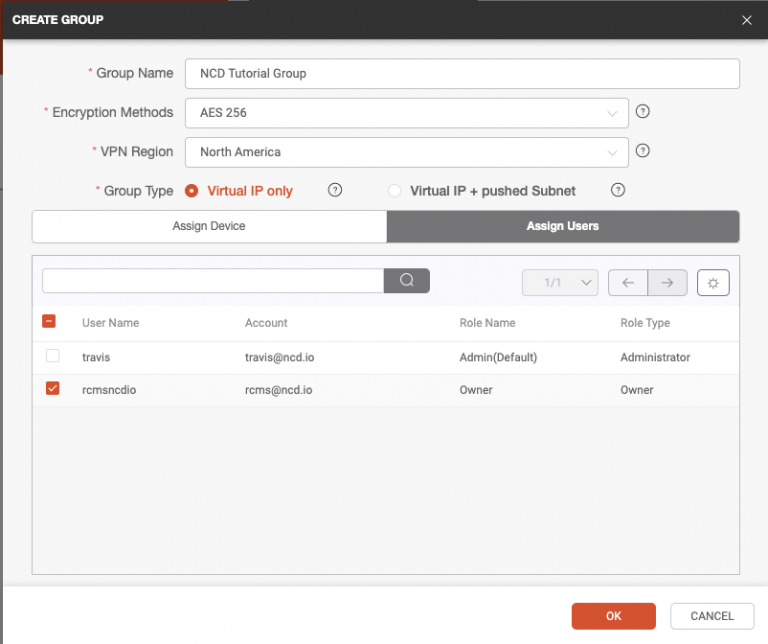Screen dimensions: 768x644
Task: Click the Account column header
Action: coord(266,323)
